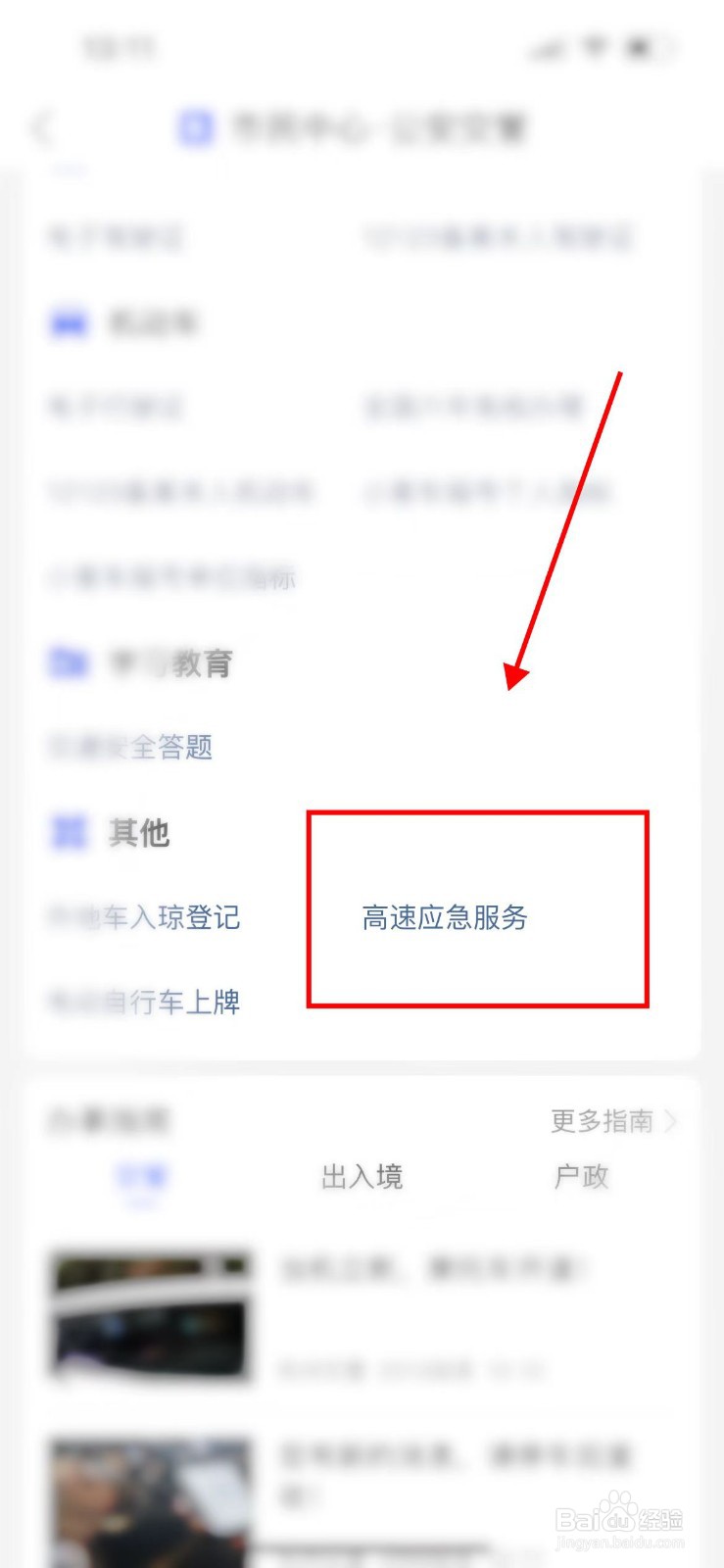
Task: Switch to the 出入境 tab
Action: [x=362, y=1176]
